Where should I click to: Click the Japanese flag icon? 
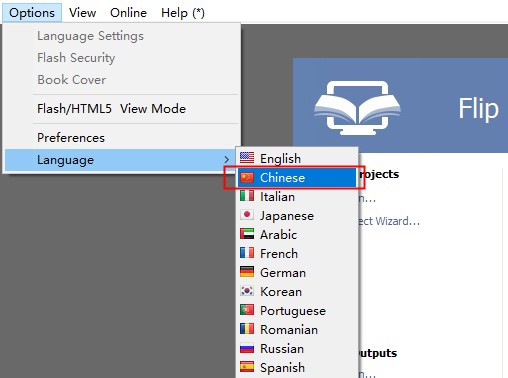(247, 215)
